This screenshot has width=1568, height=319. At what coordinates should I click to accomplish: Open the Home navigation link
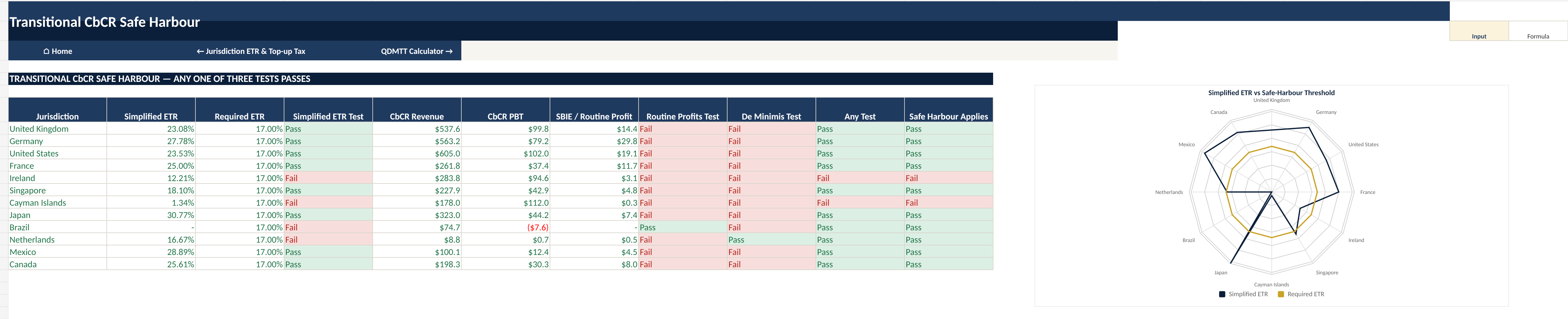tap(58, 51)
